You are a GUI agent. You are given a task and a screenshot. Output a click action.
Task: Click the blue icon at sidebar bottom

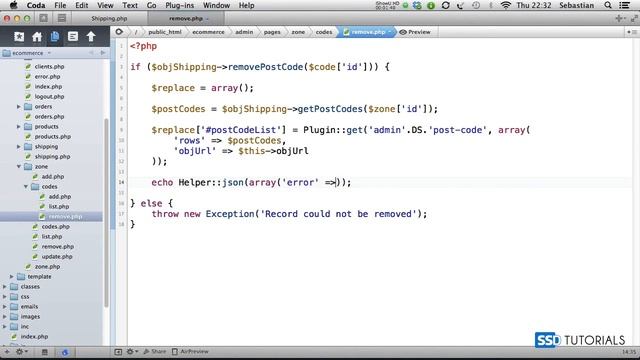[64, 352]
